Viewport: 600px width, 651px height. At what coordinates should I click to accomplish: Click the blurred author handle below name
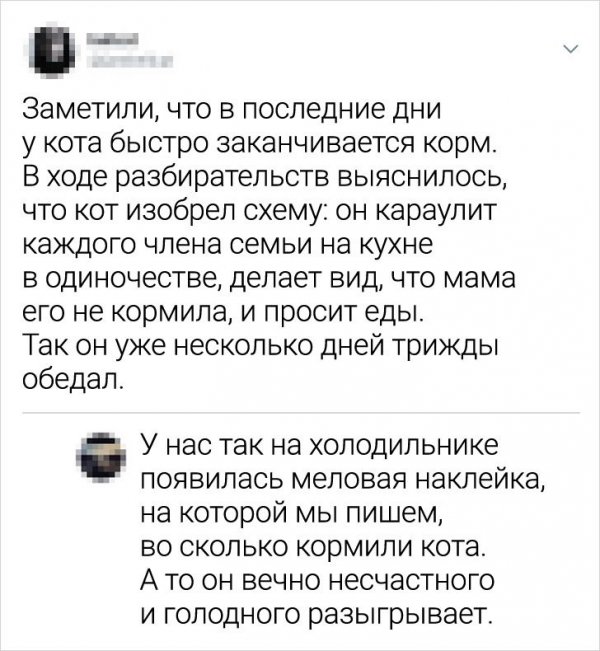(125, 61)
